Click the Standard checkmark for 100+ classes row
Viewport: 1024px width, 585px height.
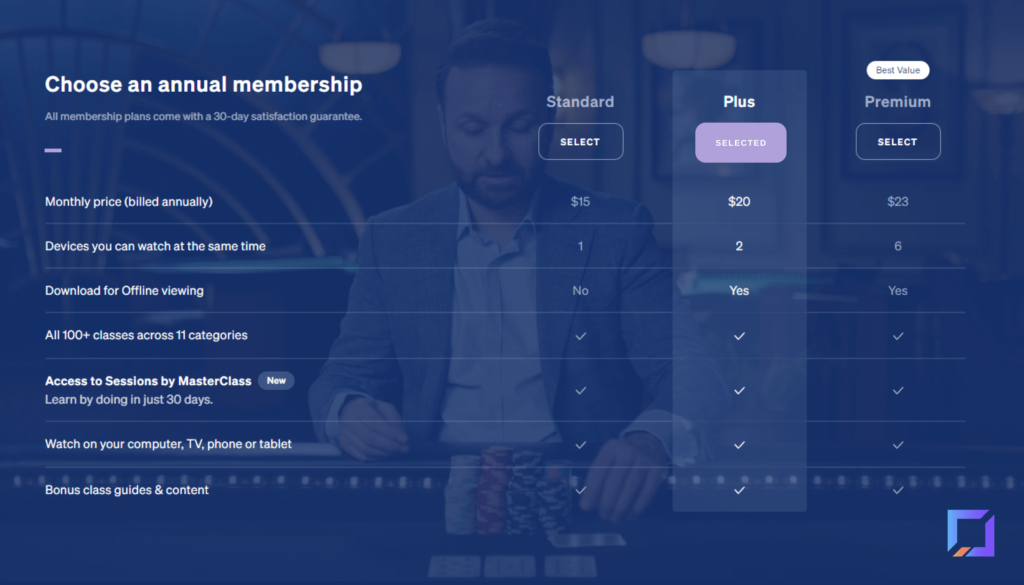[580, 336]
